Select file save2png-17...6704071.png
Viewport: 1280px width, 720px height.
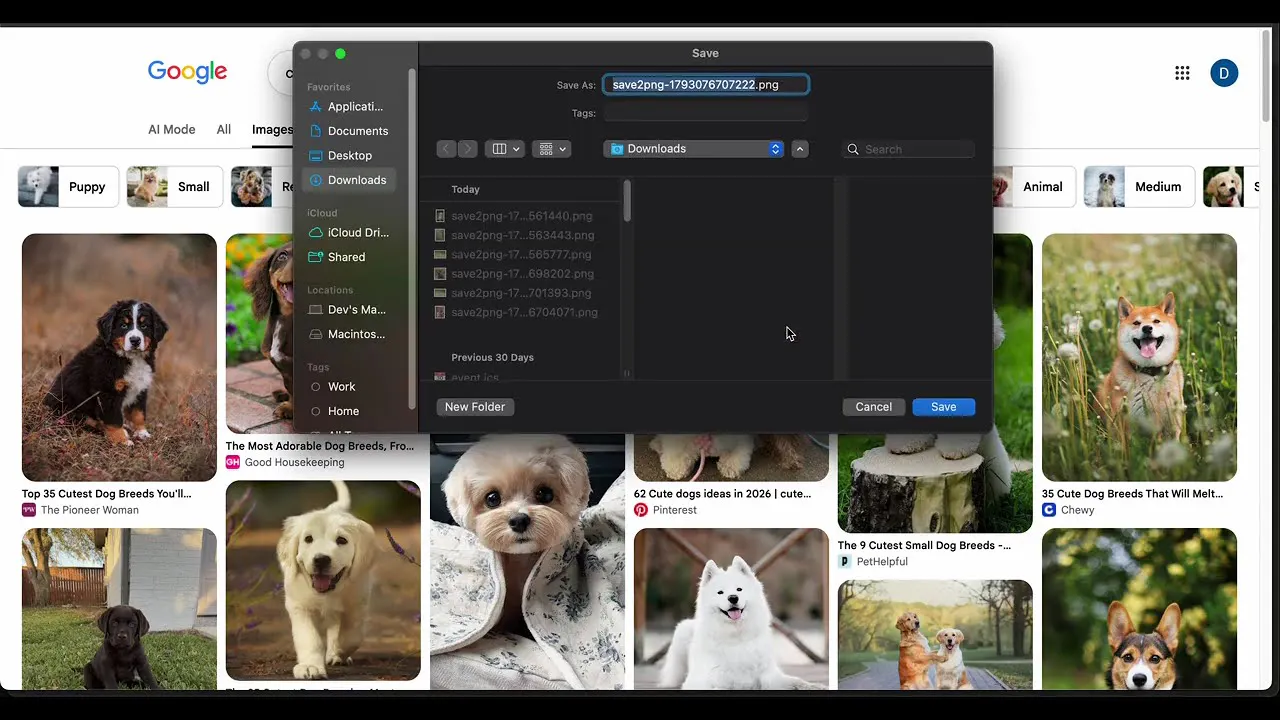[x=524, y=313]
